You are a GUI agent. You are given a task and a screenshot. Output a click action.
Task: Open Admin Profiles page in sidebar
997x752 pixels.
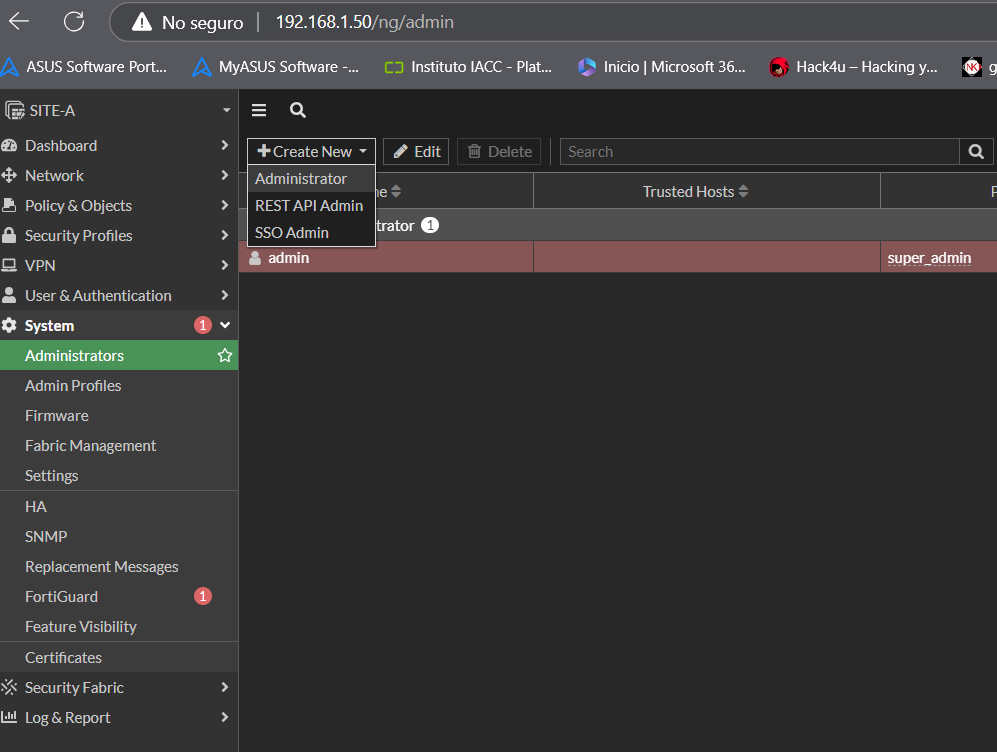click(73, 386)
